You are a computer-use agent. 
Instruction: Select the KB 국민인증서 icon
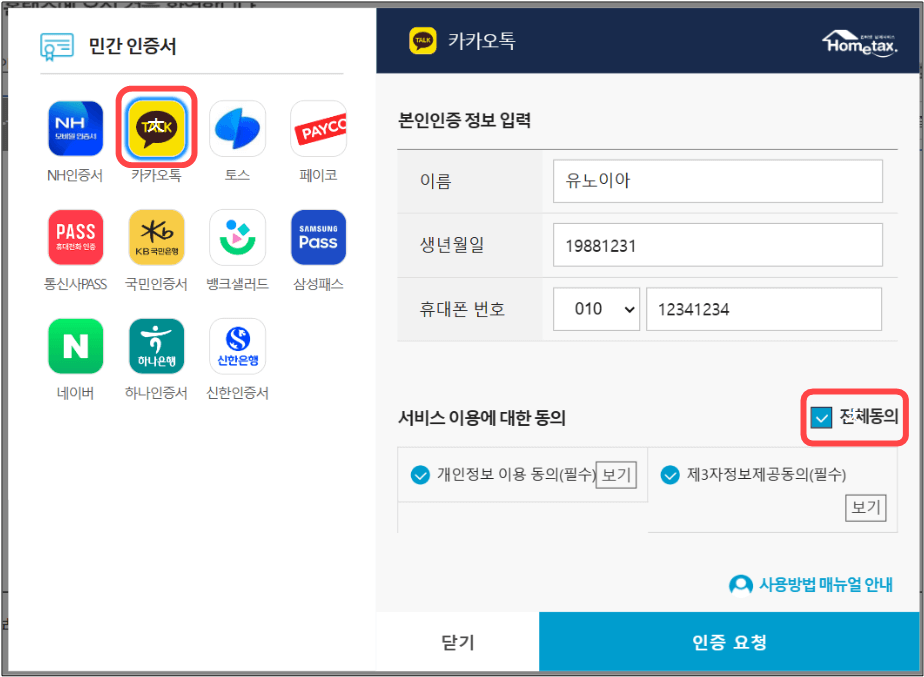pos(155,237)
